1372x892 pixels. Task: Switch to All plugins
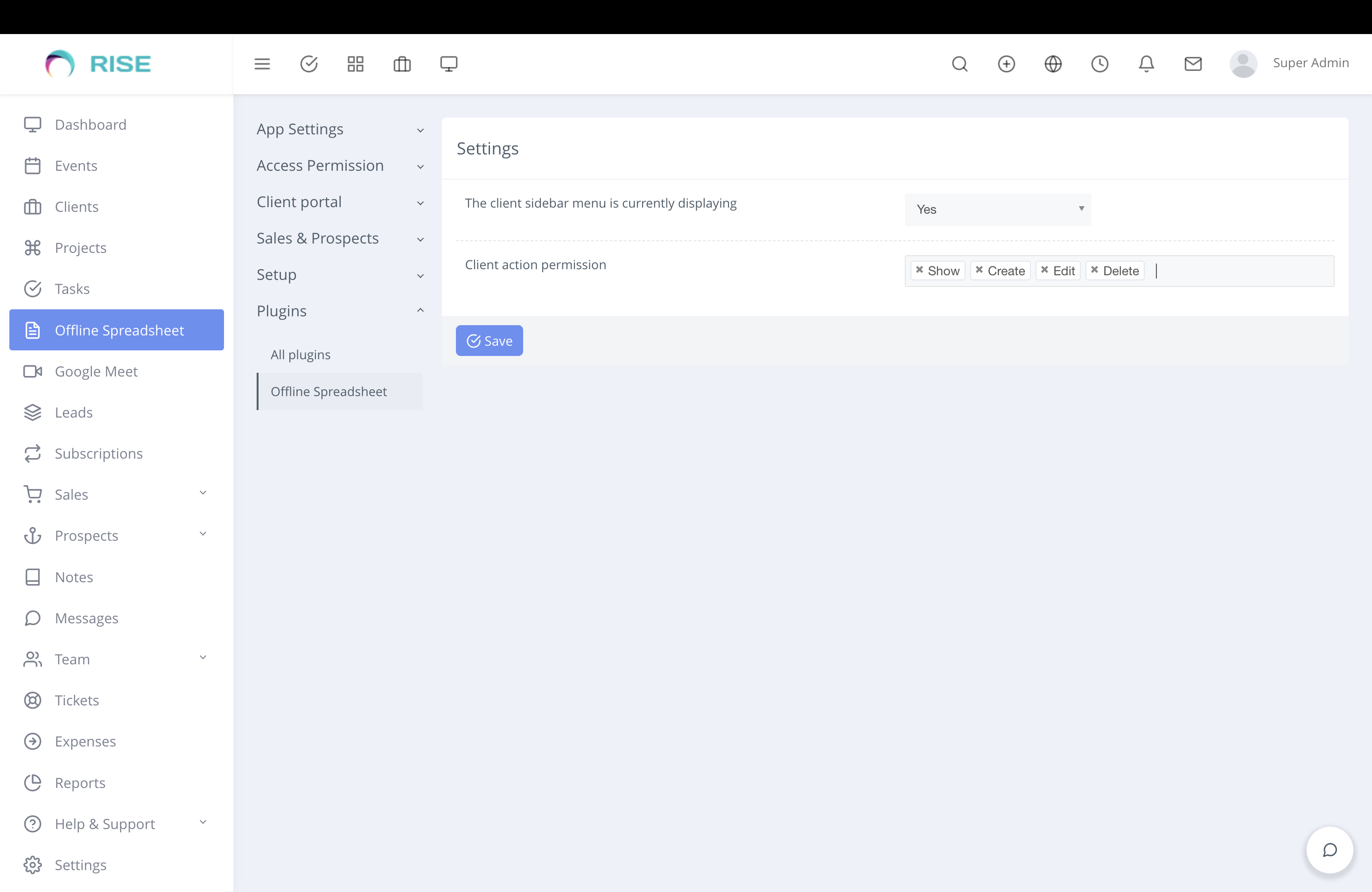pos(301,355)
